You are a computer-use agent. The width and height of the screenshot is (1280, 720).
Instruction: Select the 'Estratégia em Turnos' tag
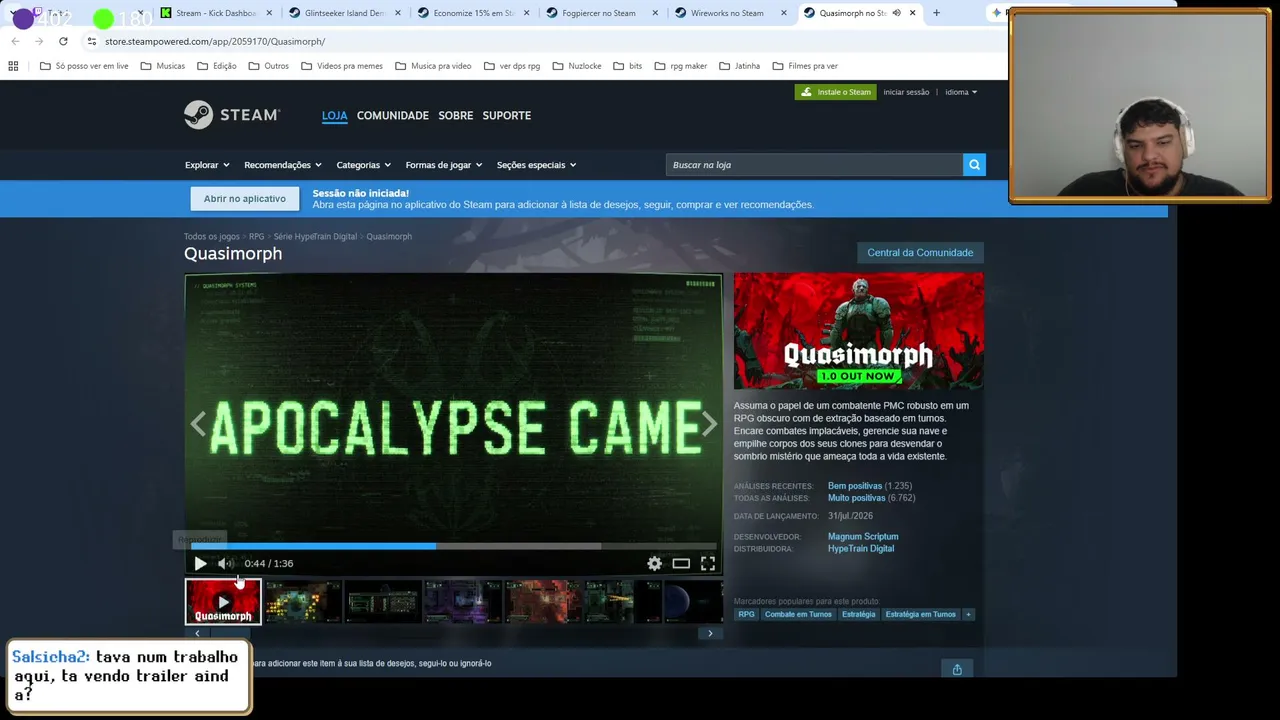920,614
